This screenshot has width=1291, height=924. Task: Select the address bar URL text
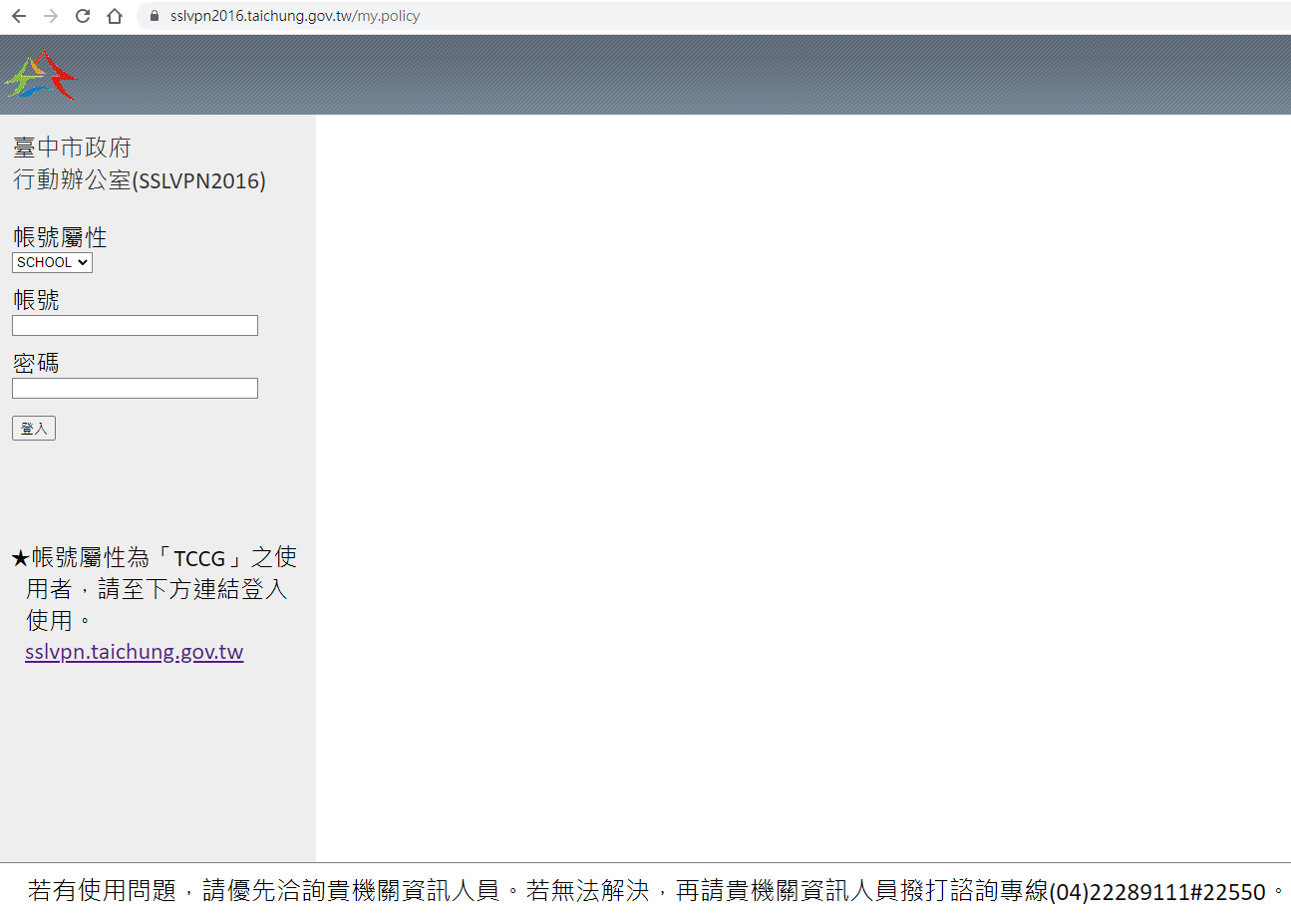tap(295, 16)
